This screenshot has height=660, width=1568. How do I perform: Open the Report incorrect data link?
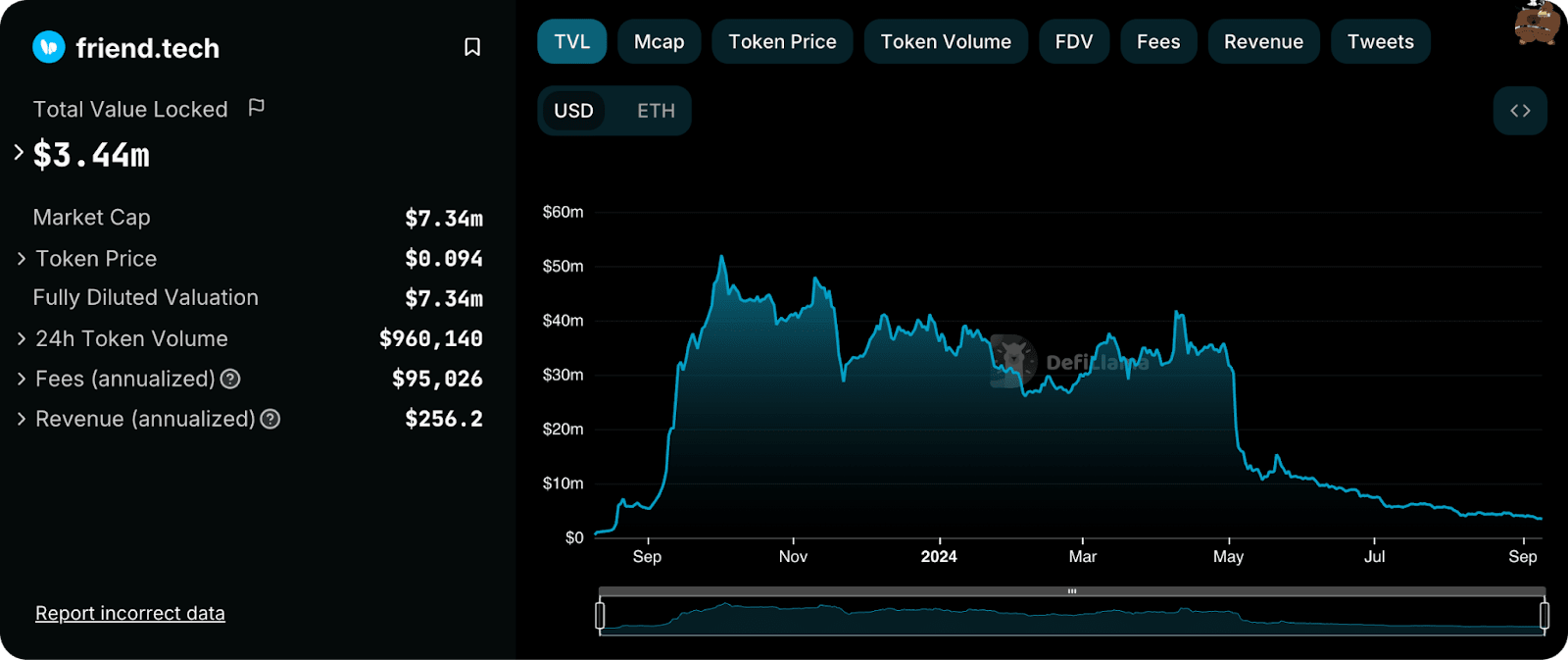tap(130, 613)
